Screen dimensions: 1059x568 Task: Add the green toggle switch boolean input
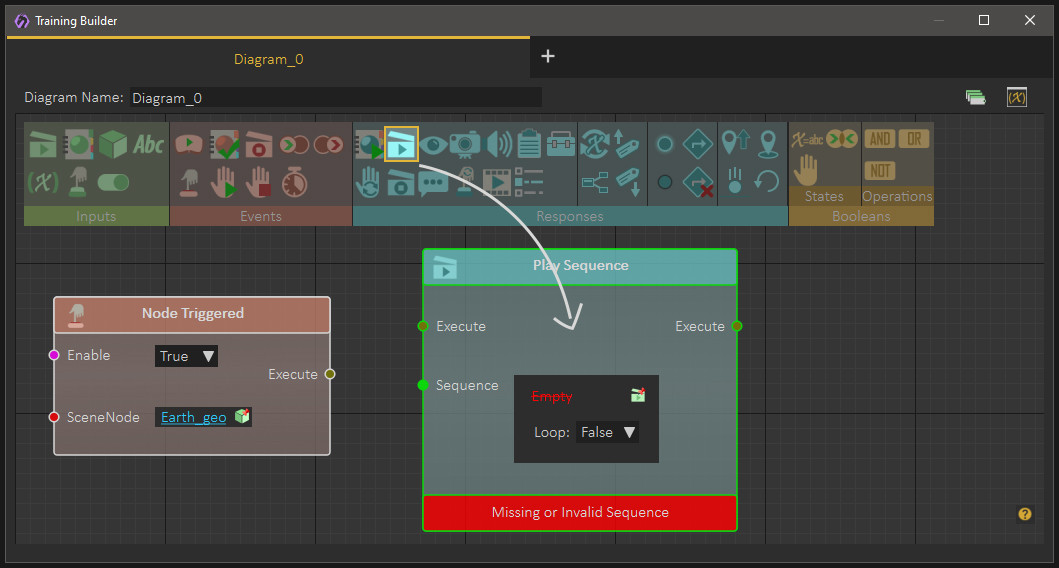(x=113, y=182)
